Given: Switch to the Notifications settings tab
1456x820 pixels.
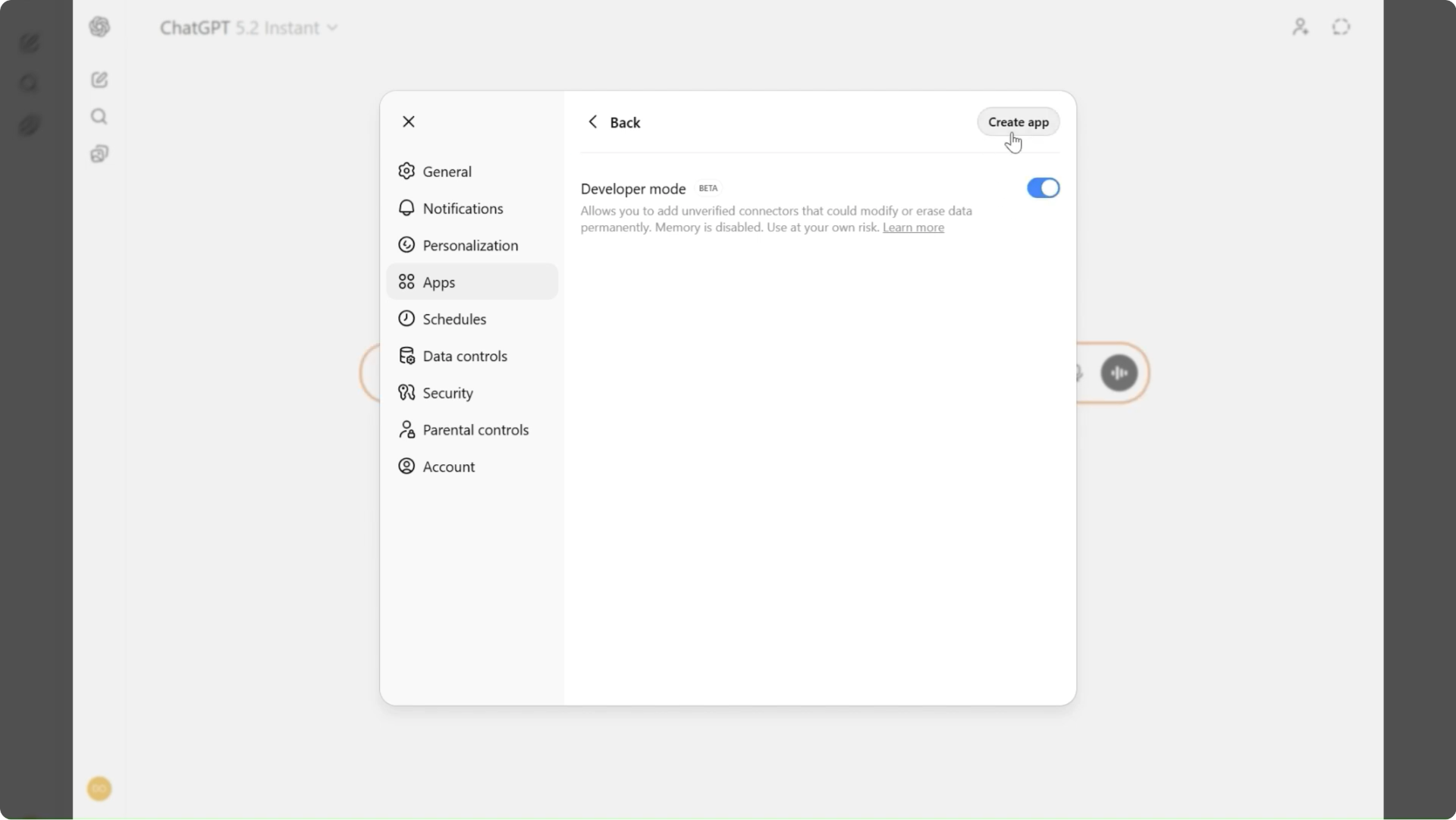Looking at the screenshot, I should point(463,209).
